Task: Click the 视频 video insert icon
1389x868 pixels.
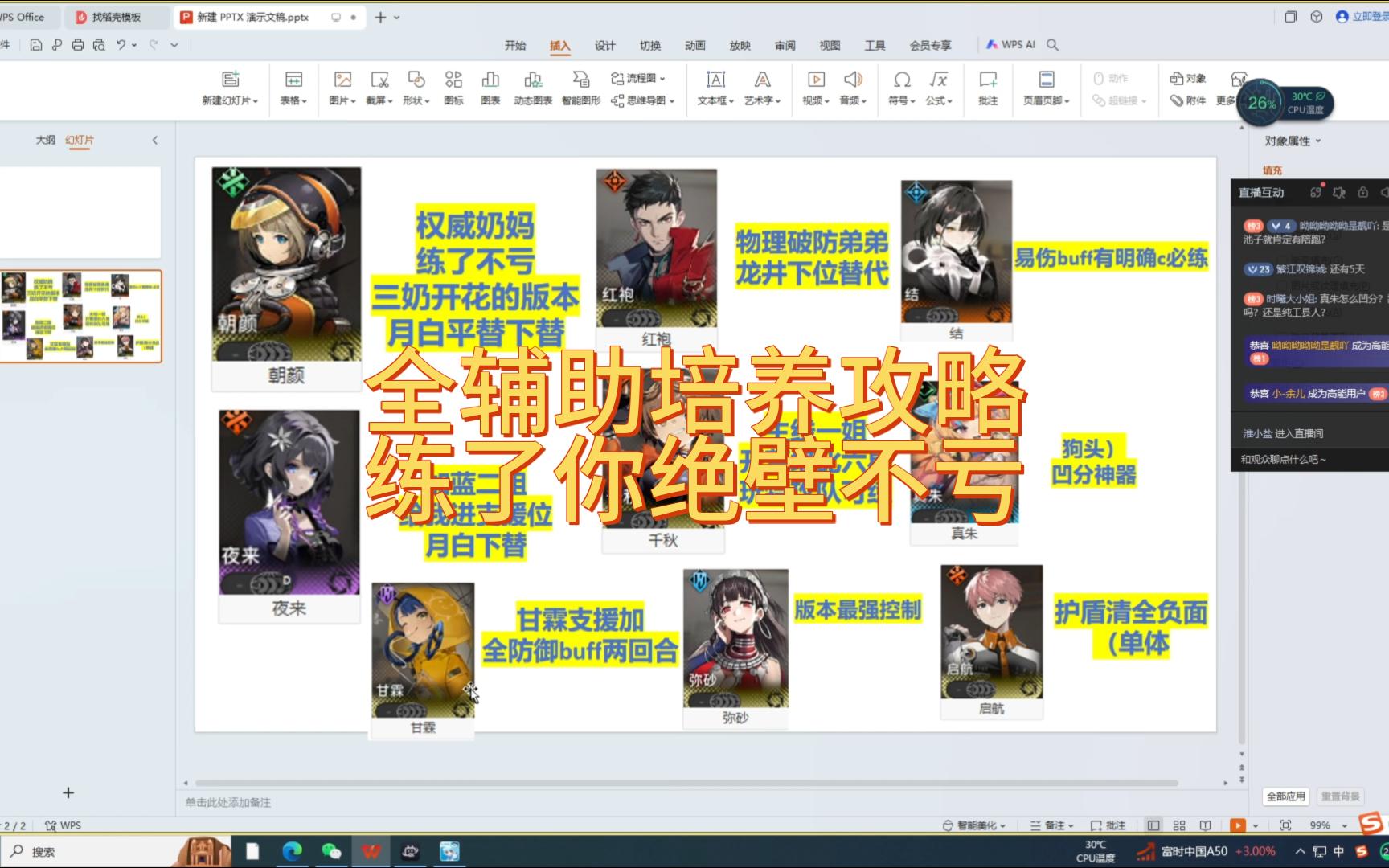Action: (816, 80)
